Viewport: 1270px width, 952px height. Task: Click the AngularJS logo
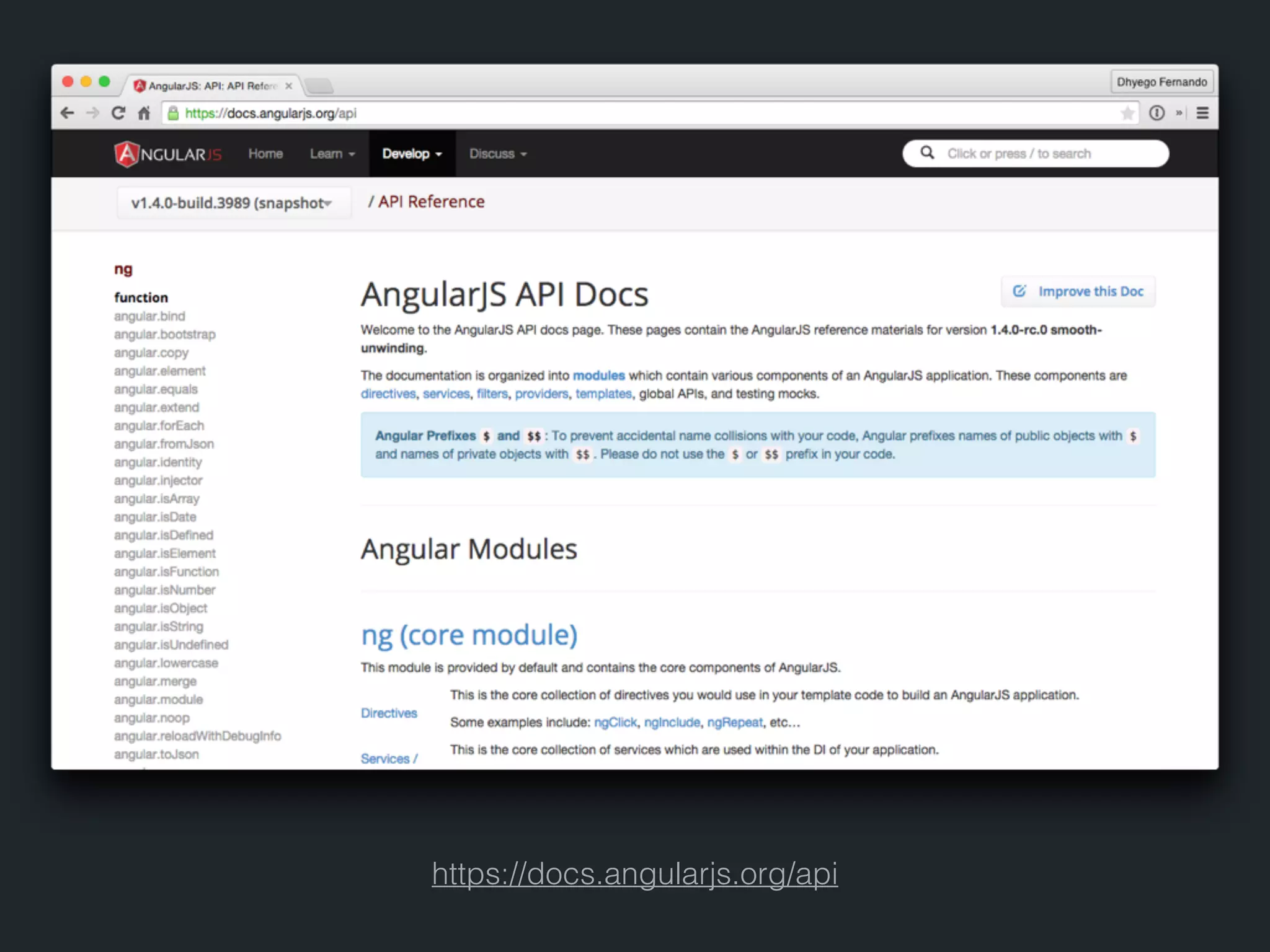(x=167, y=154)
